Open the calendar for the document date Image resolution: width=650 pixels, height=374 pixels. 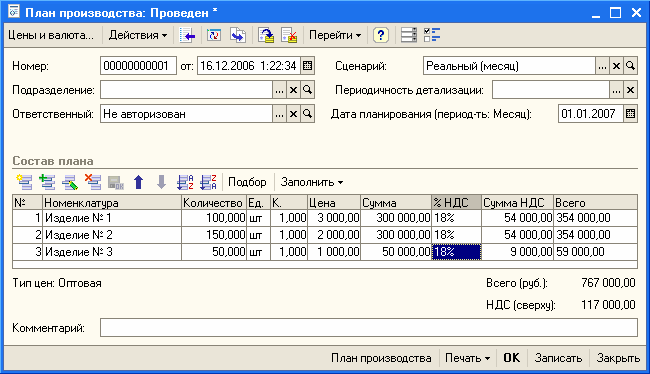(x=307, y=66)
